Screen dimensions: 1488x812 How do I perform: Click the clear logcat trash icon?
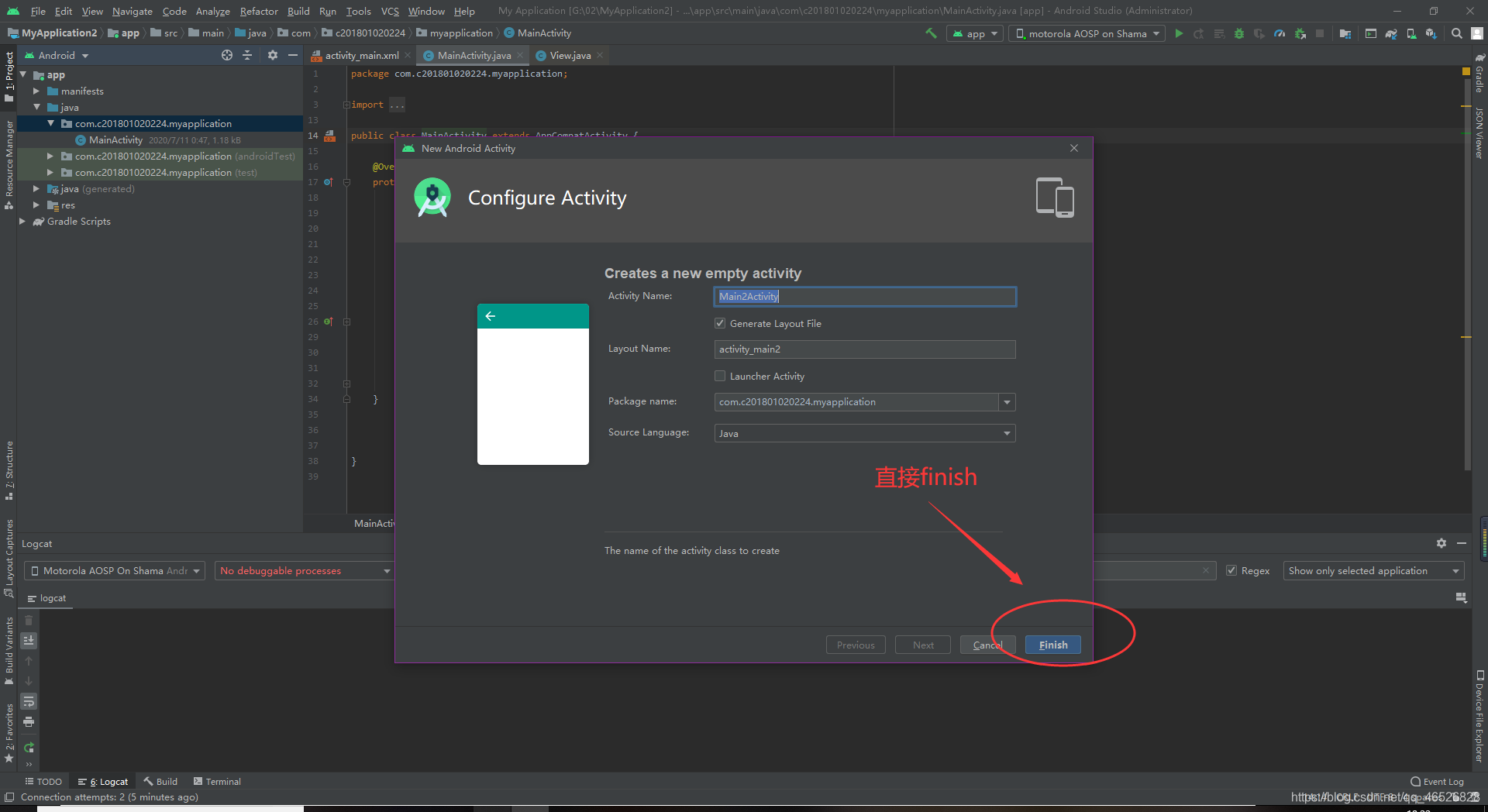point(29,621)
